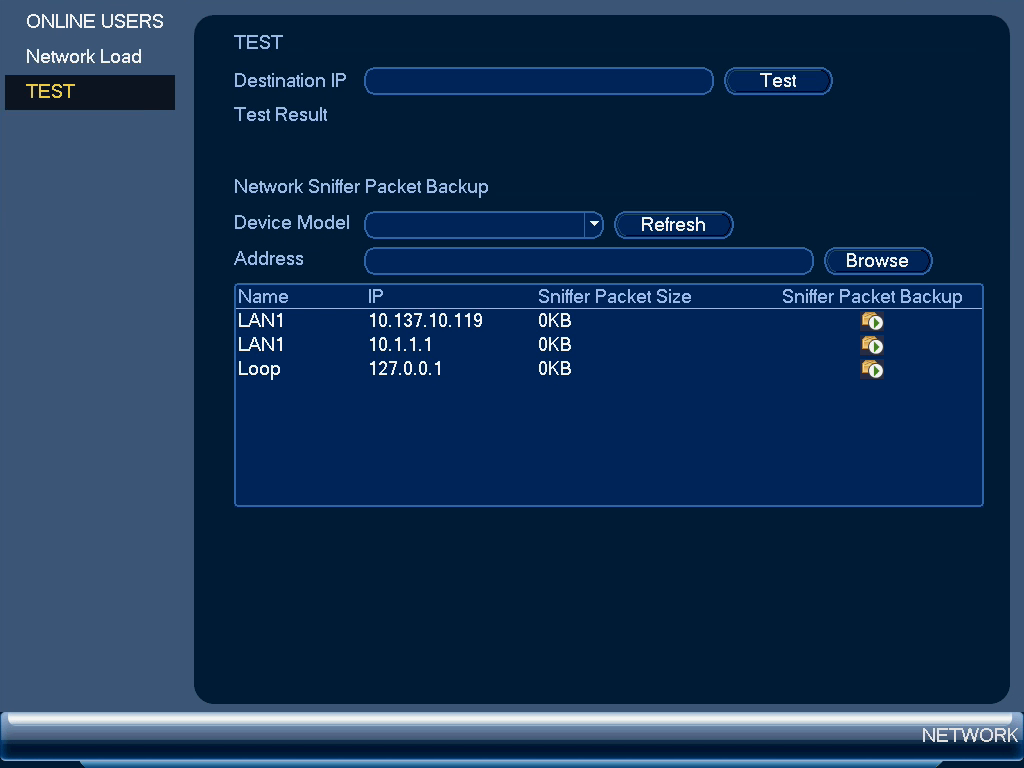The image size is (1024, 768).
Task: Start sniffer packet backup for Loop 127.0.0.1
Action: (872, 369)
